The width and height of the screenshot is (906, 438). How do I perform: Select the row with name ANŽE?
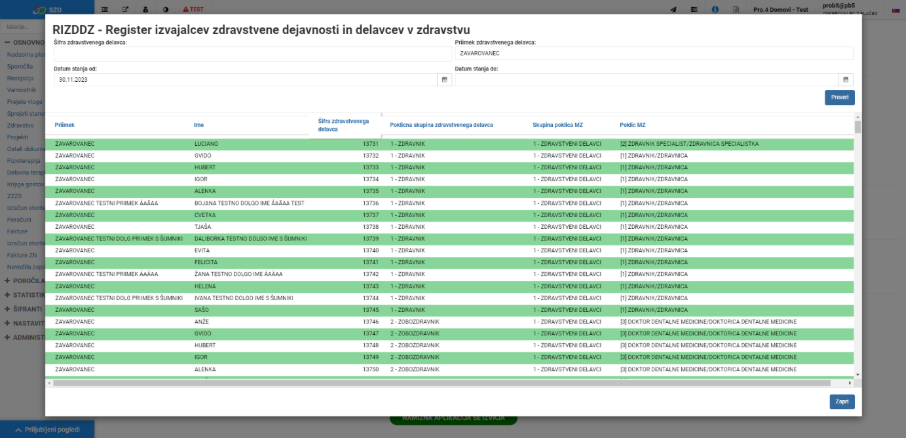tap(449, 321)
